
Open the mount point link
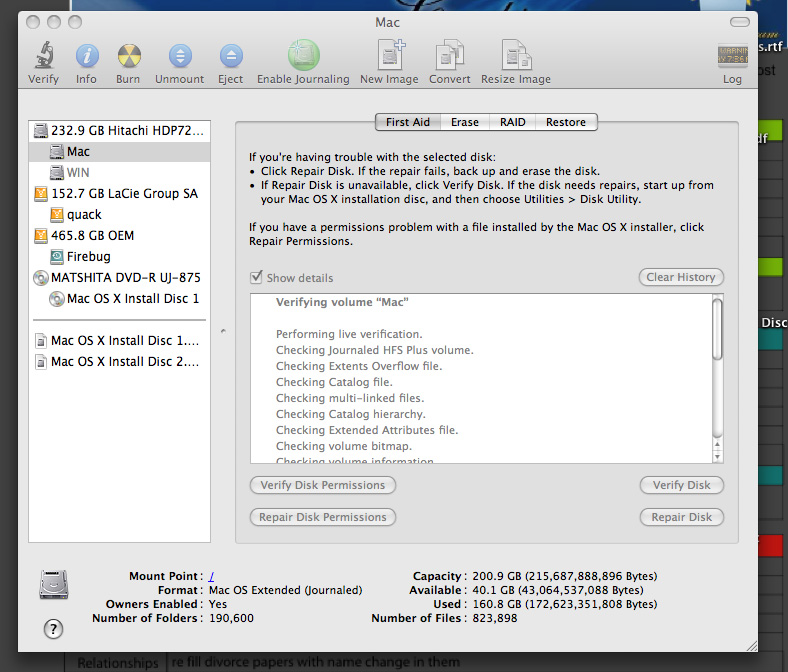coord(212,577)
